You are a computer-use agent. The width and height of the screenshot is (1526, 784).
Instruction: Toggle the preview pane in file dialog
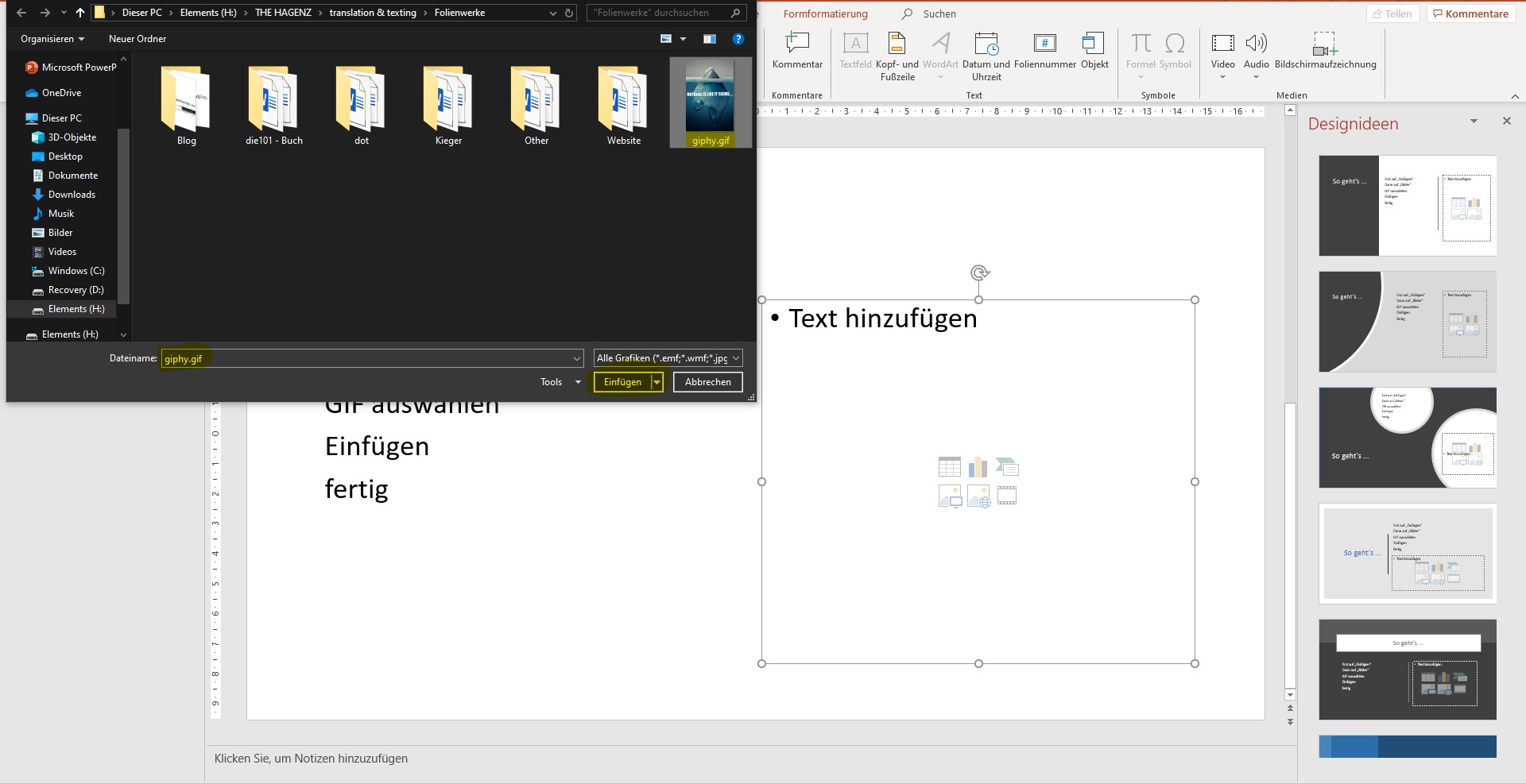[x=710, y=39]
